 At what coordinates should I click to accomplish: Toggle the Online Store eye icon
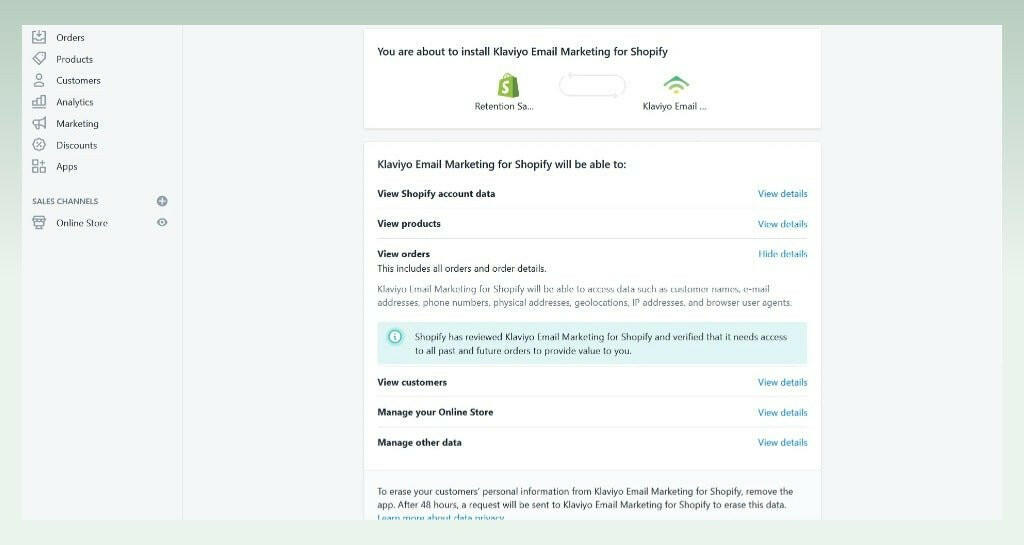(162, 223)
